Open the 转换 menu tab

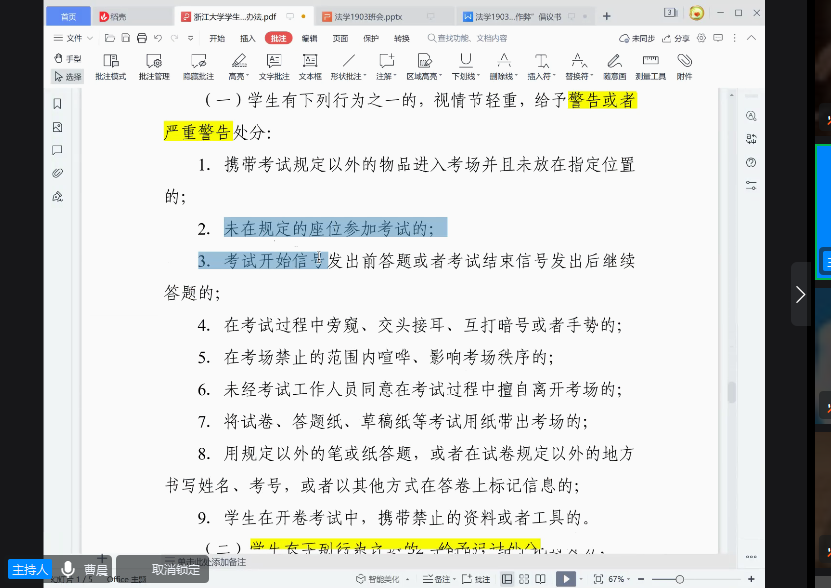point(402,38)
